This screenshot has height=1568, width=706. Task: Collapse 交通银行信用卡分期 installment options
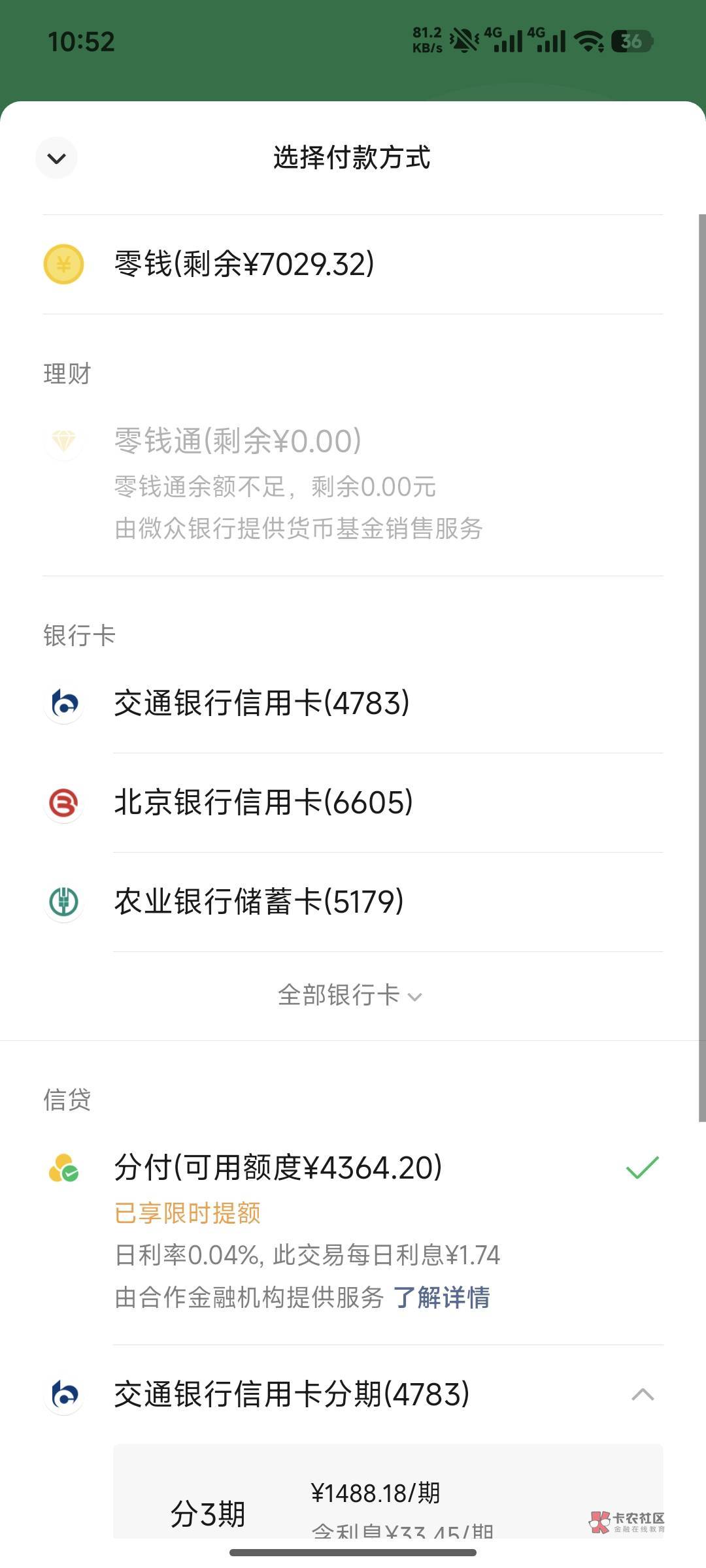point(643,1394)
